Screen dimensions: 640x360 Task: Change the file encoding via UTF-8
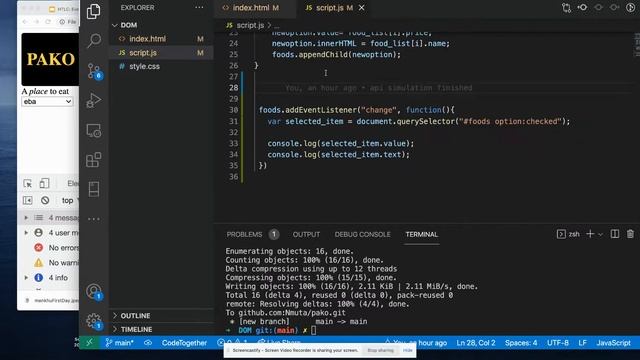coord(558,343)
